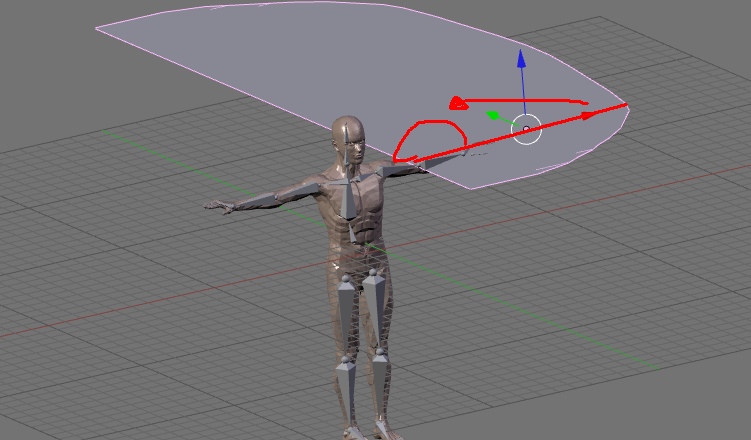Grab the blue Z-axis manipulator arrow
Screen dimensions: 751x440
pyautogui.click(x=522, y=58)
